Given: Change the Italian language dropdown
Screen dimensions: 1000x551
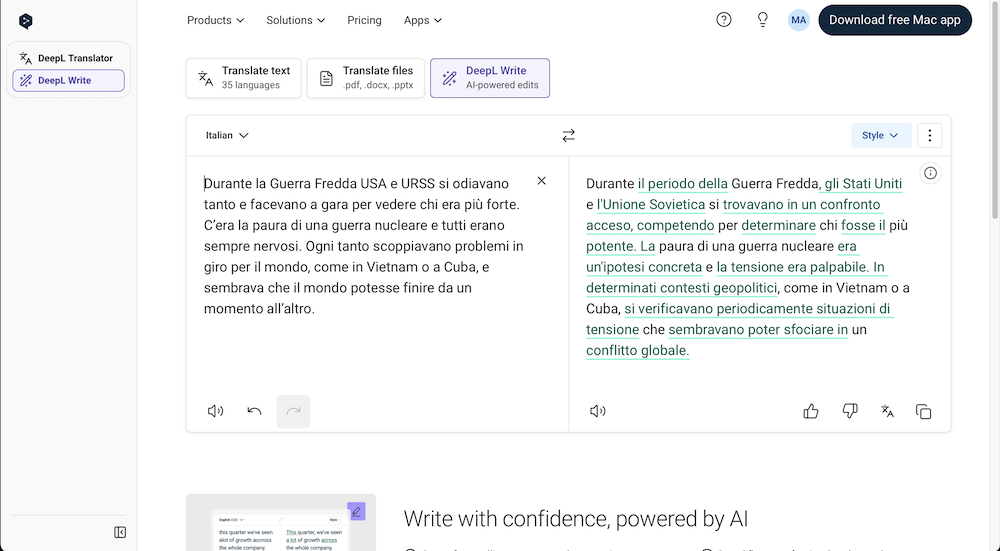Looking at the screenshot, I should [x=227, y=135].
